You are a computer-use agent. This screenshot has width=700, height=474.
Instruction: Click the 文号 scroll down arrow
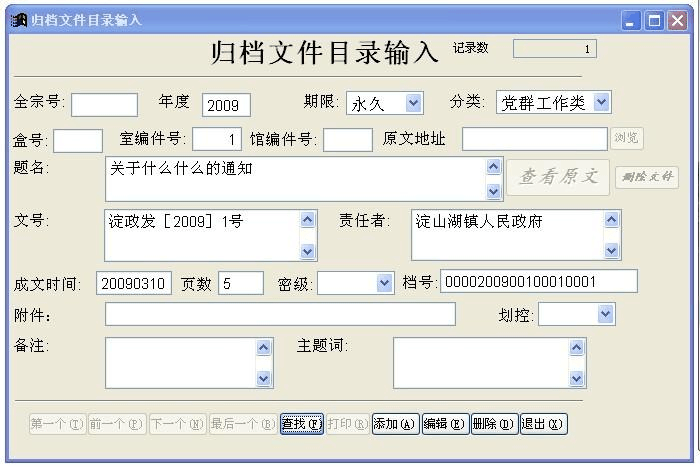pyautogui.click(x=308, y=251)
